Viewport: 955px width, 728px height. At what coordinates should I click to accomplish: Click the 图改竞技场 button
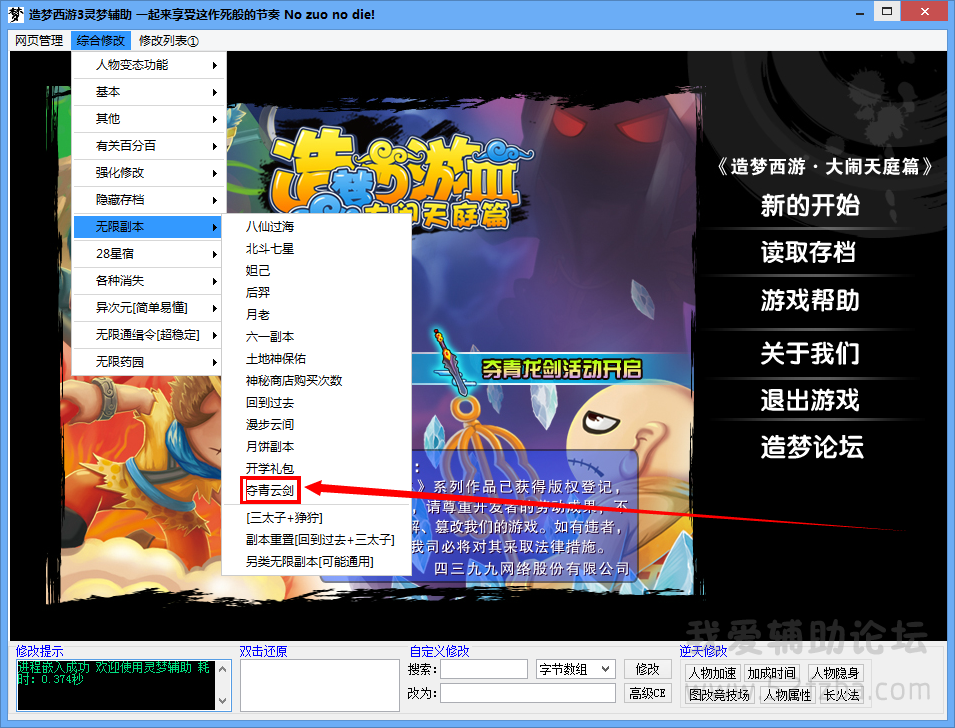719,695
